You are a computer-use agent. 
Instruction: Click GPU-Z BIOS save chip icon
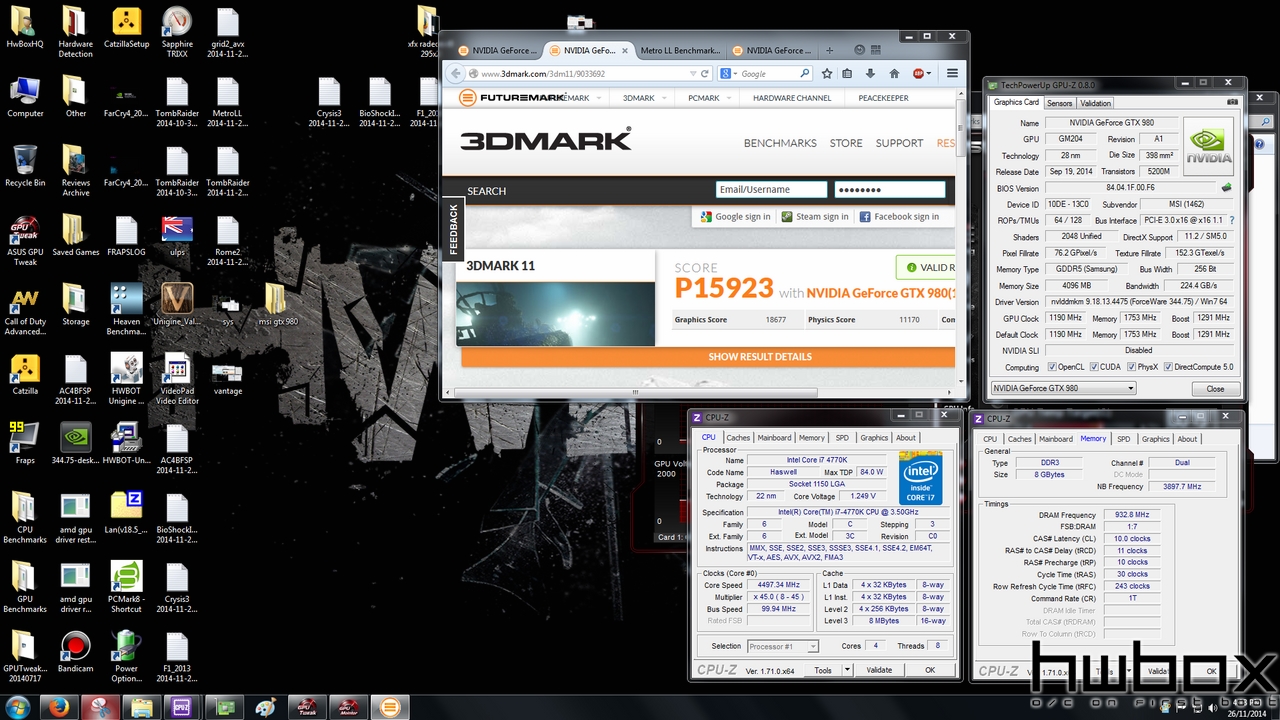tap(1226, 188)
